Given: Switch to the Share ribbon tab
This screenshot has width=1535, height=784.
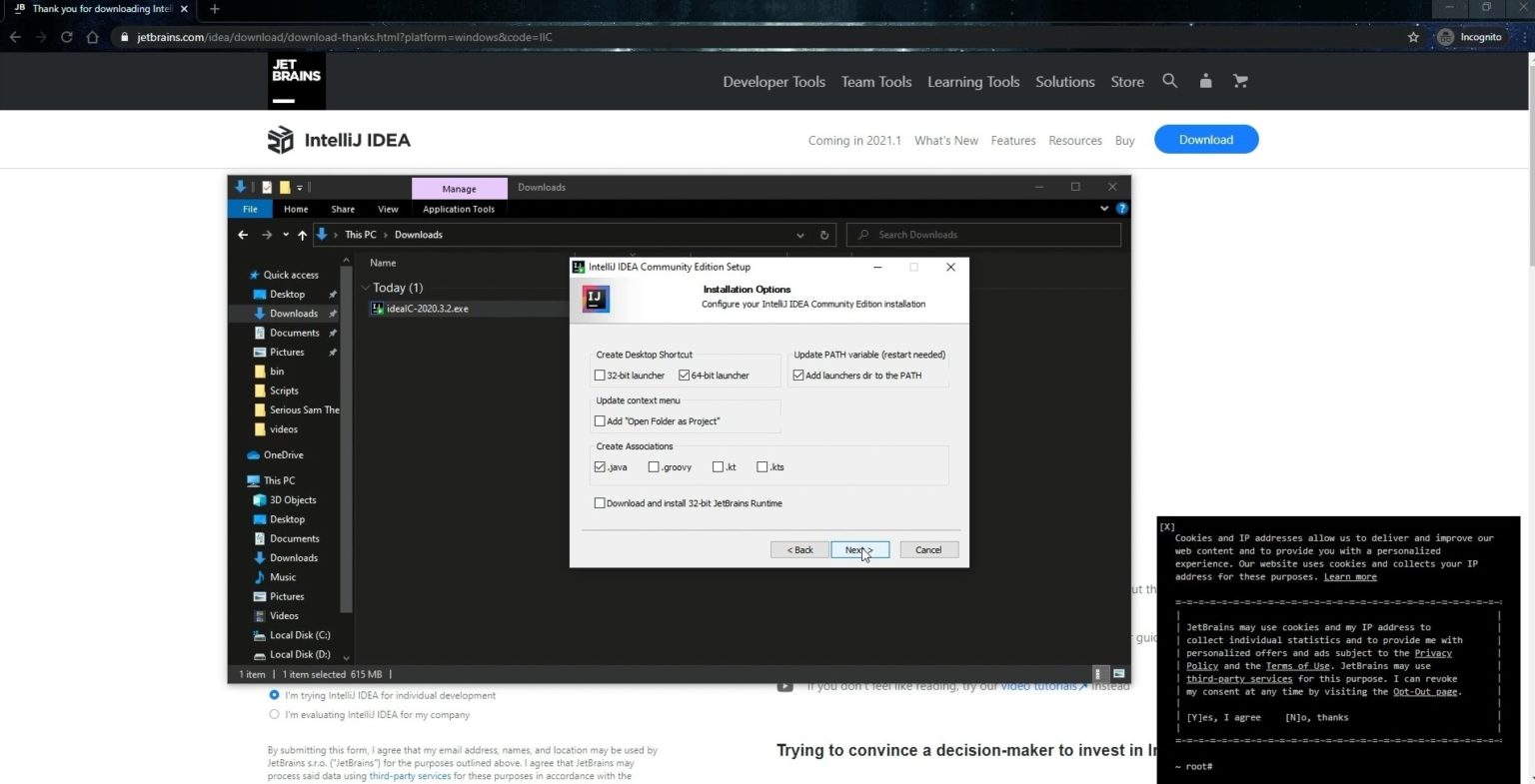Looking at the screenshot, I should 343,209.
